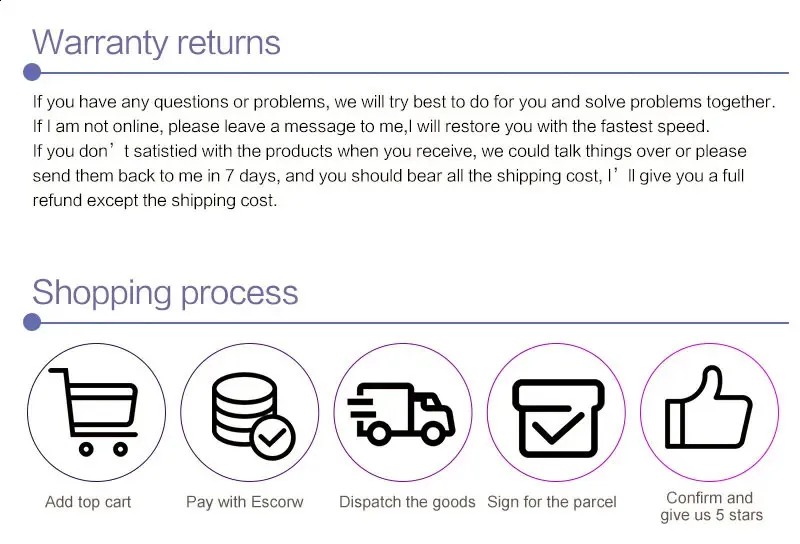Click the "Pay with Escorw" label
800x544 pixels.
[244, 502]
